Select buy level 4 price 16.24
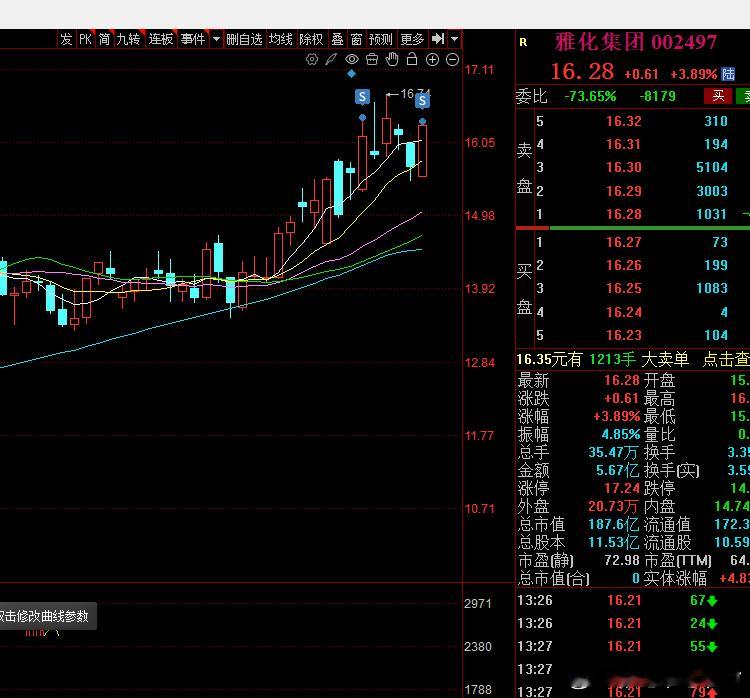This screenshot has height=698, width=750. pos(624,312)
